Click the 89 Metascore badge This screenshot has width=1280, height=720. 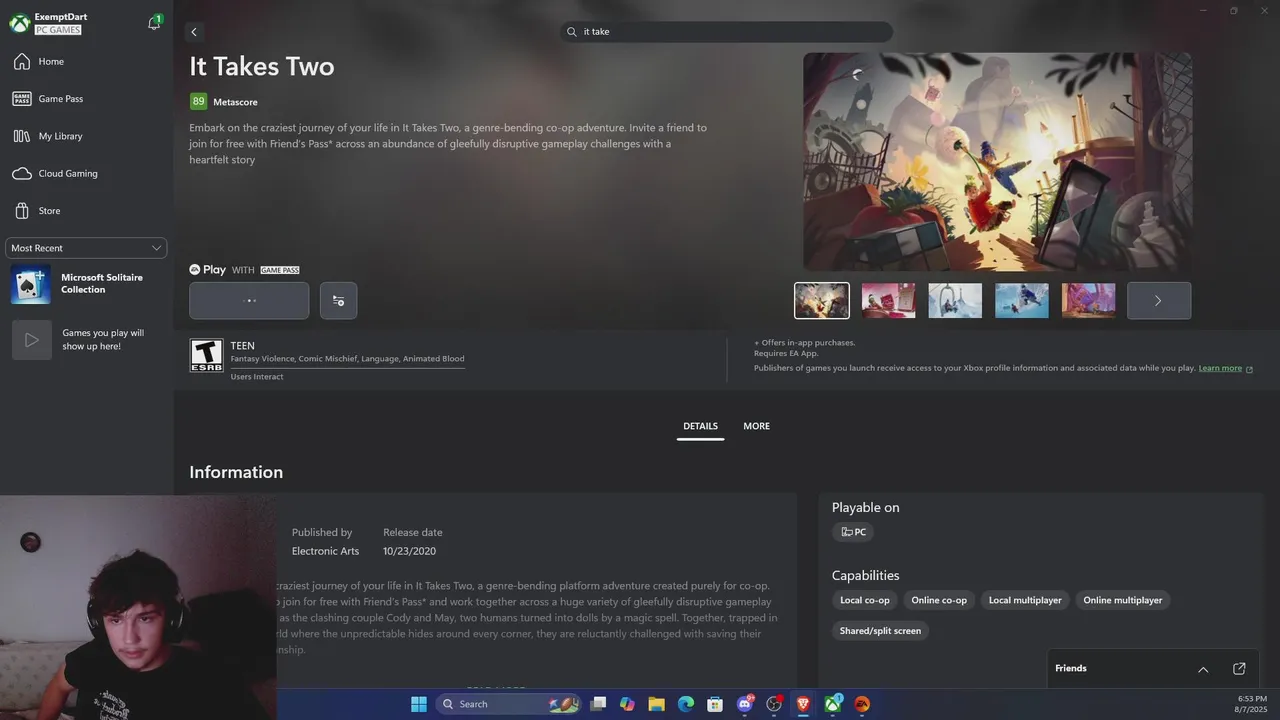click(x=198, y=101)
